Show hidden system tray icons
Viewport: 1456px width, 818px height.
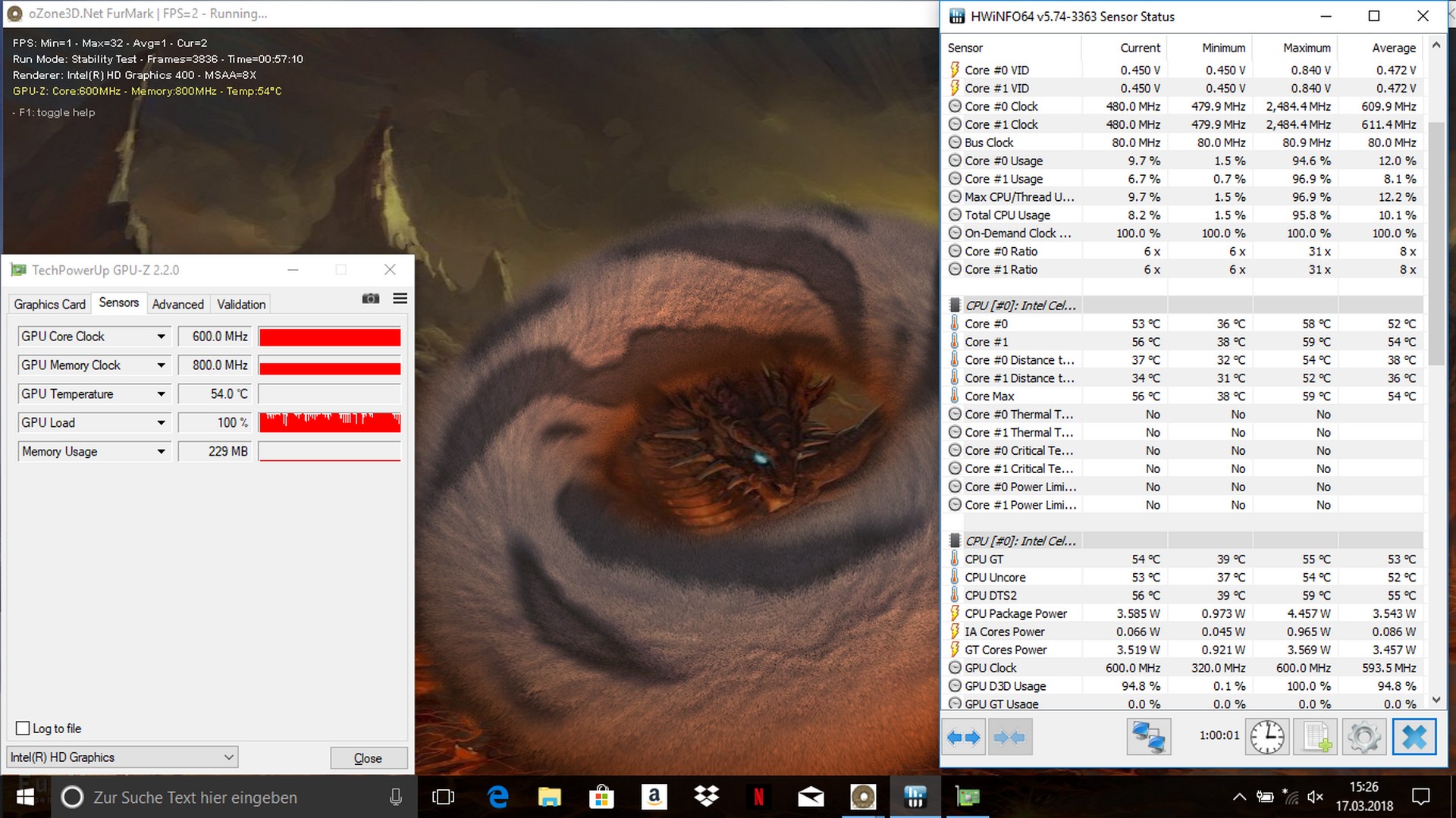tap(1239, 797)
